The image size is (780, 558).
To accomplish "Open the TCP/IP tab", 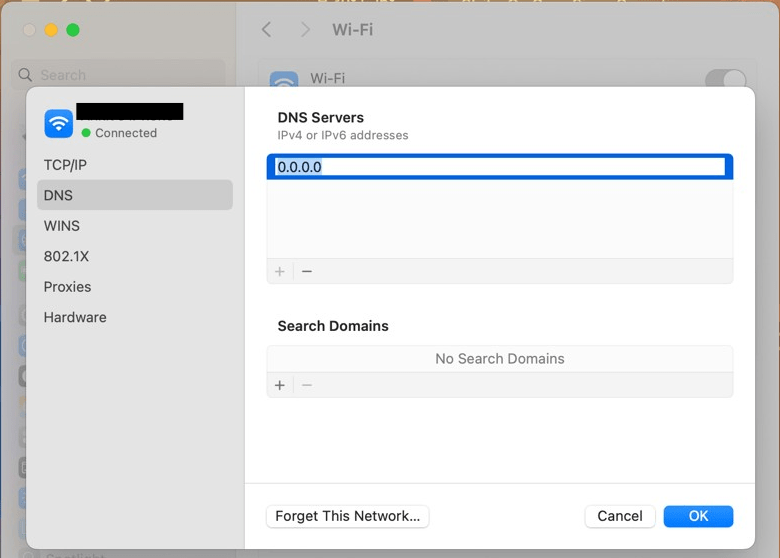I will [65, 165].
